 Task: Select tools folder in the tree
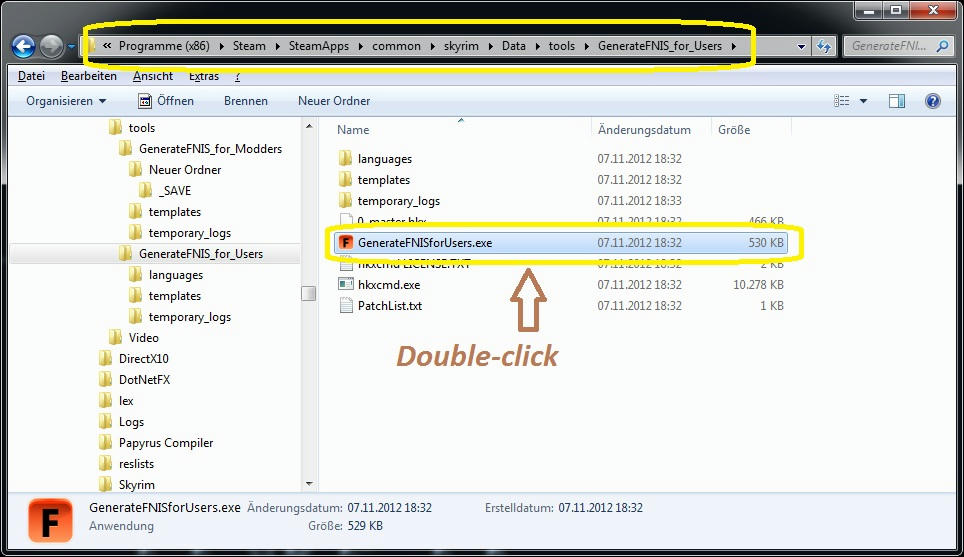(x=142, y=128)
